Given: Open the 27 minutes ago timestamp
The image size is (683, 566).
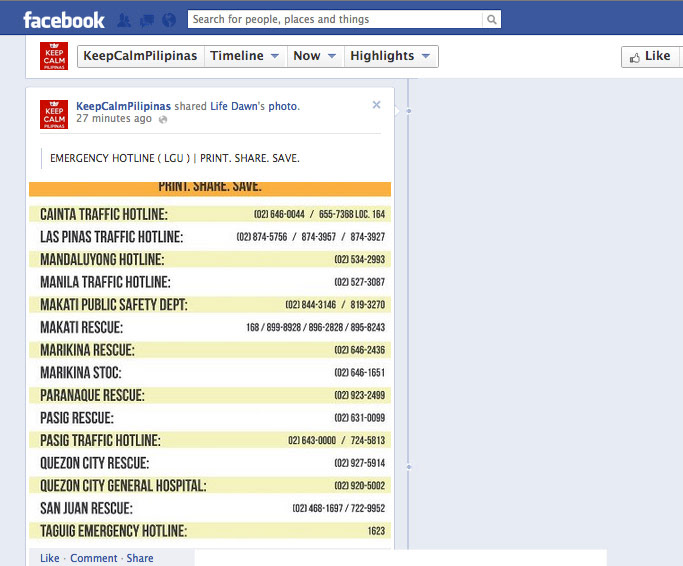Looking at the screenshot, I should [x=114, y=119].
